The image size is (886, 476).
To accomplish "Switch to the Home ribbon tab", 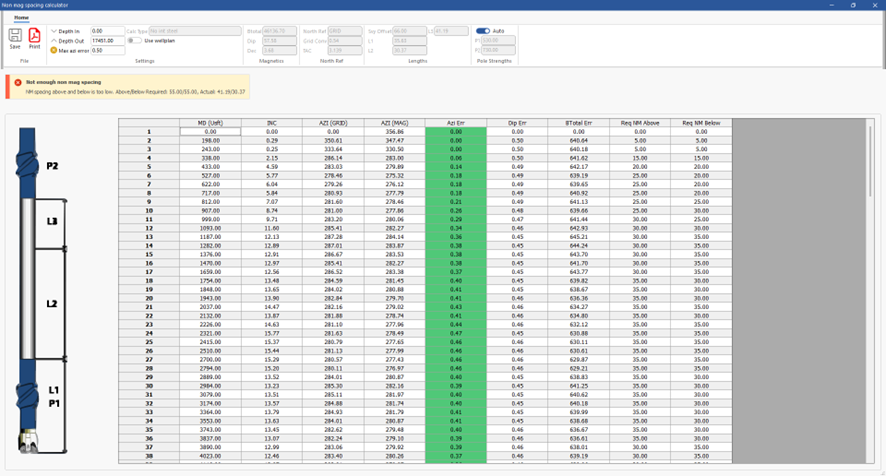I will pyautogui.click(x=21, y=18).
